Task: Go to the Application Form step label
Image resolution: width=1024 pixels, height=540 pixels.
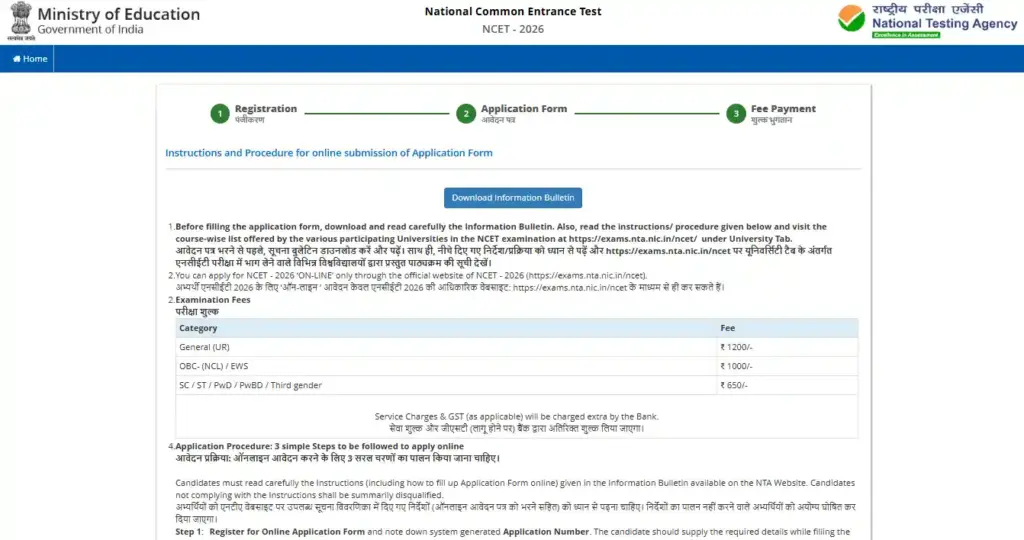Action: (523, 109)
